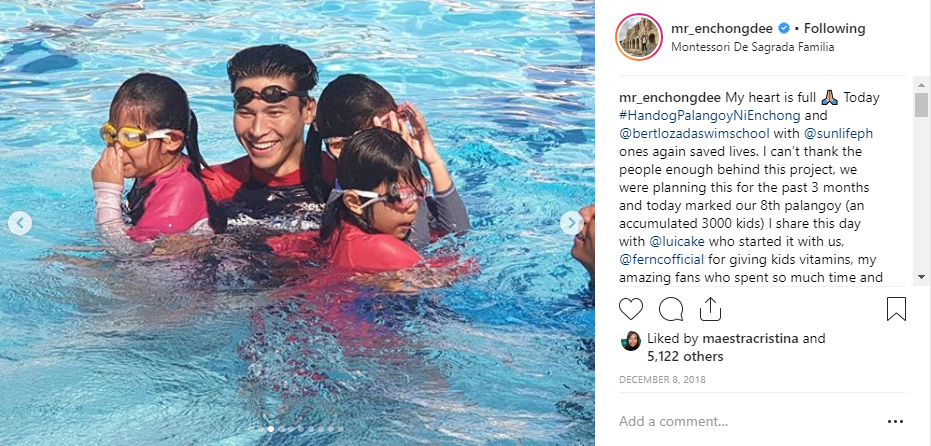Open mr_enchongdee profile picture story
The width and height of the screenshot is (931, 446).
pos(639,37)
